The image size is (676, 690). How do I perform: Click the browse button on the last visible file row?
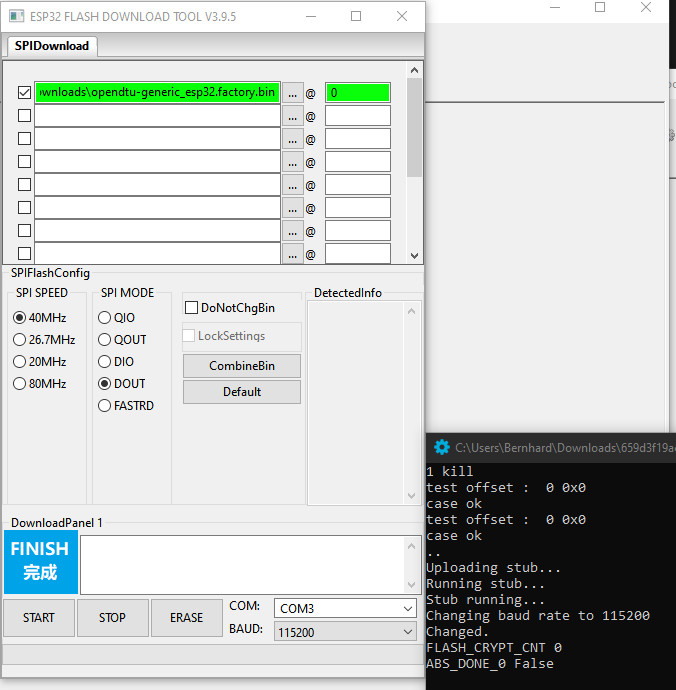pyautogui.click(x=292, y=254)
